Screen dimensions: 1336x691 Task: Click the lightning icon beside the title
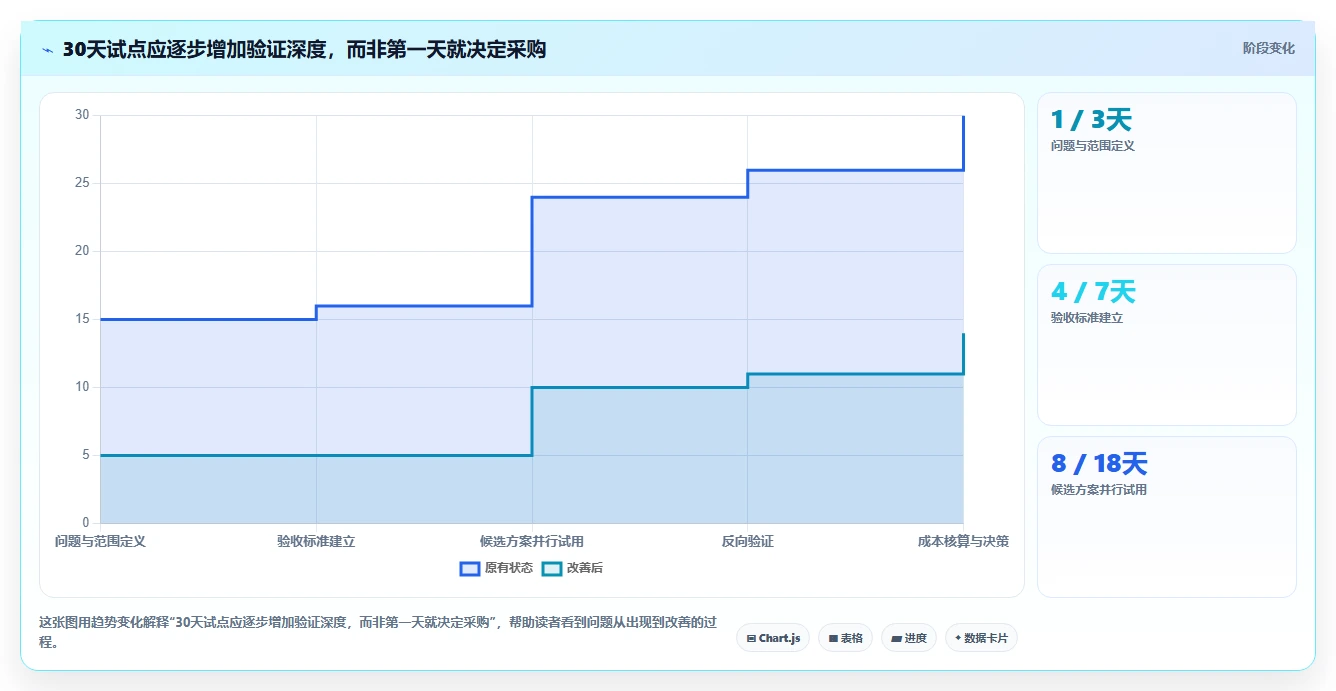point(47,50)
